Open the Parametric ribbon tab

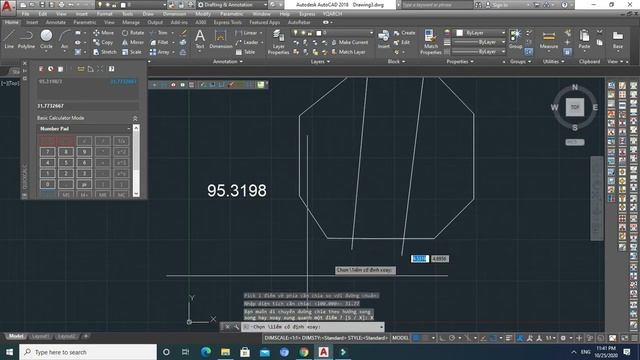85,22
